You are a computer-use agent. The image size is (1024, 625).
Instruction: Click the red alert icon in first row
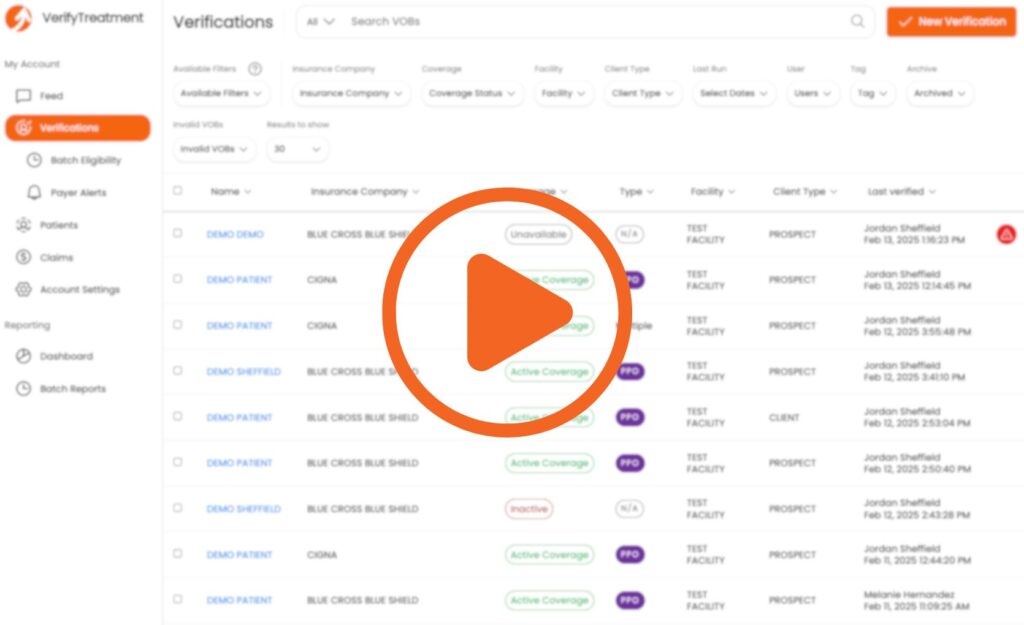[1006, 235]
